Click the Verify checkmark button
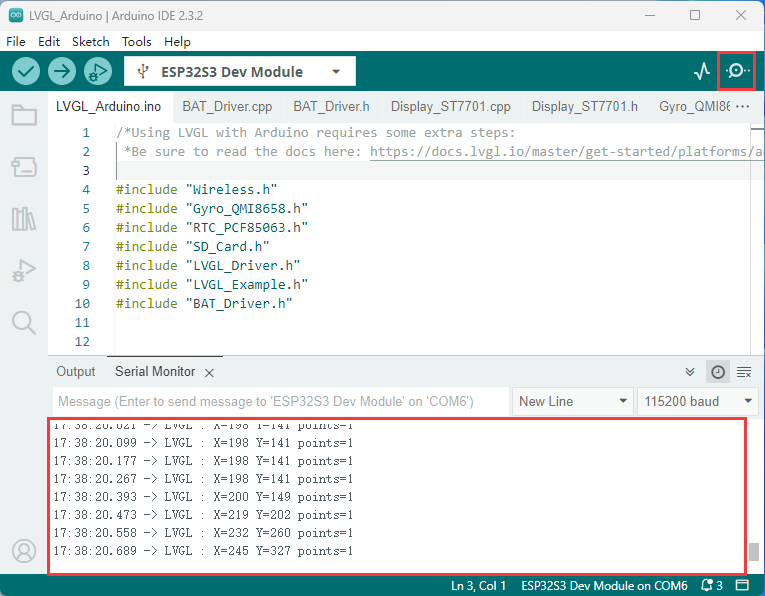The image size is (765, 596). point(26,71)
